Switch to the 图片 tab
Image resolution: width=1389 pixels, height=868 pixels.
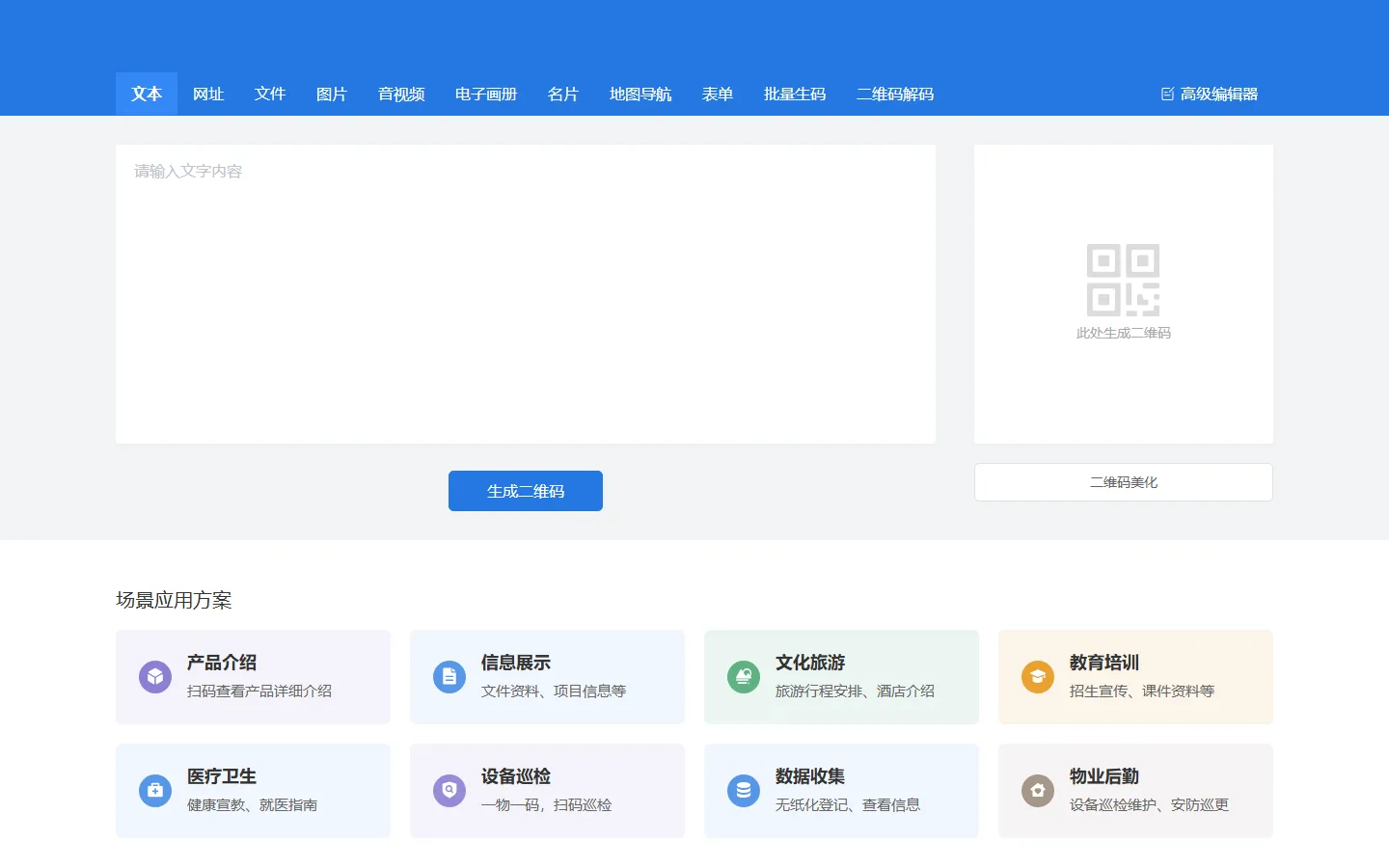332,94
